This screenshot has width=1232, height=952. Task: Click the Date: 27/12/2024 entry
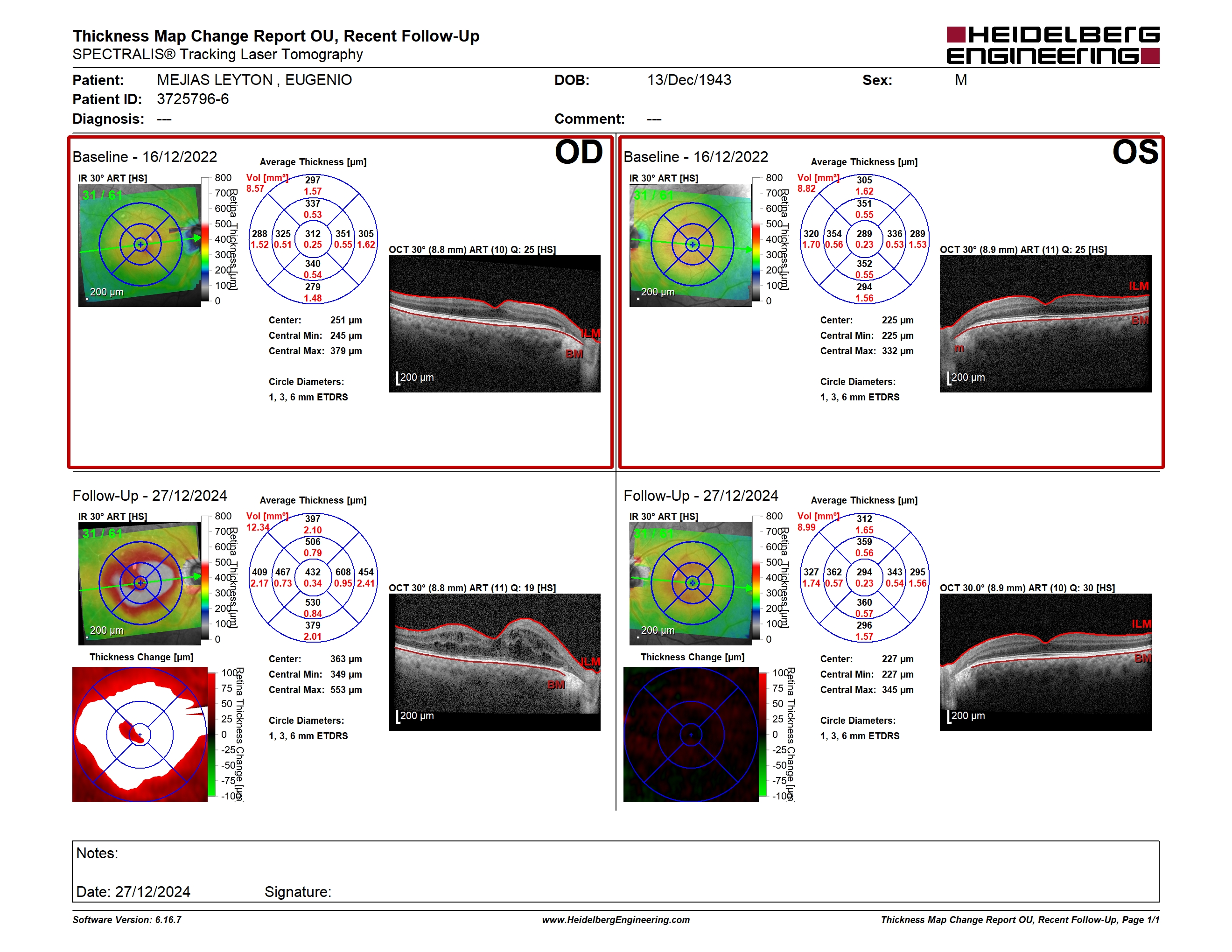point(133,892)
